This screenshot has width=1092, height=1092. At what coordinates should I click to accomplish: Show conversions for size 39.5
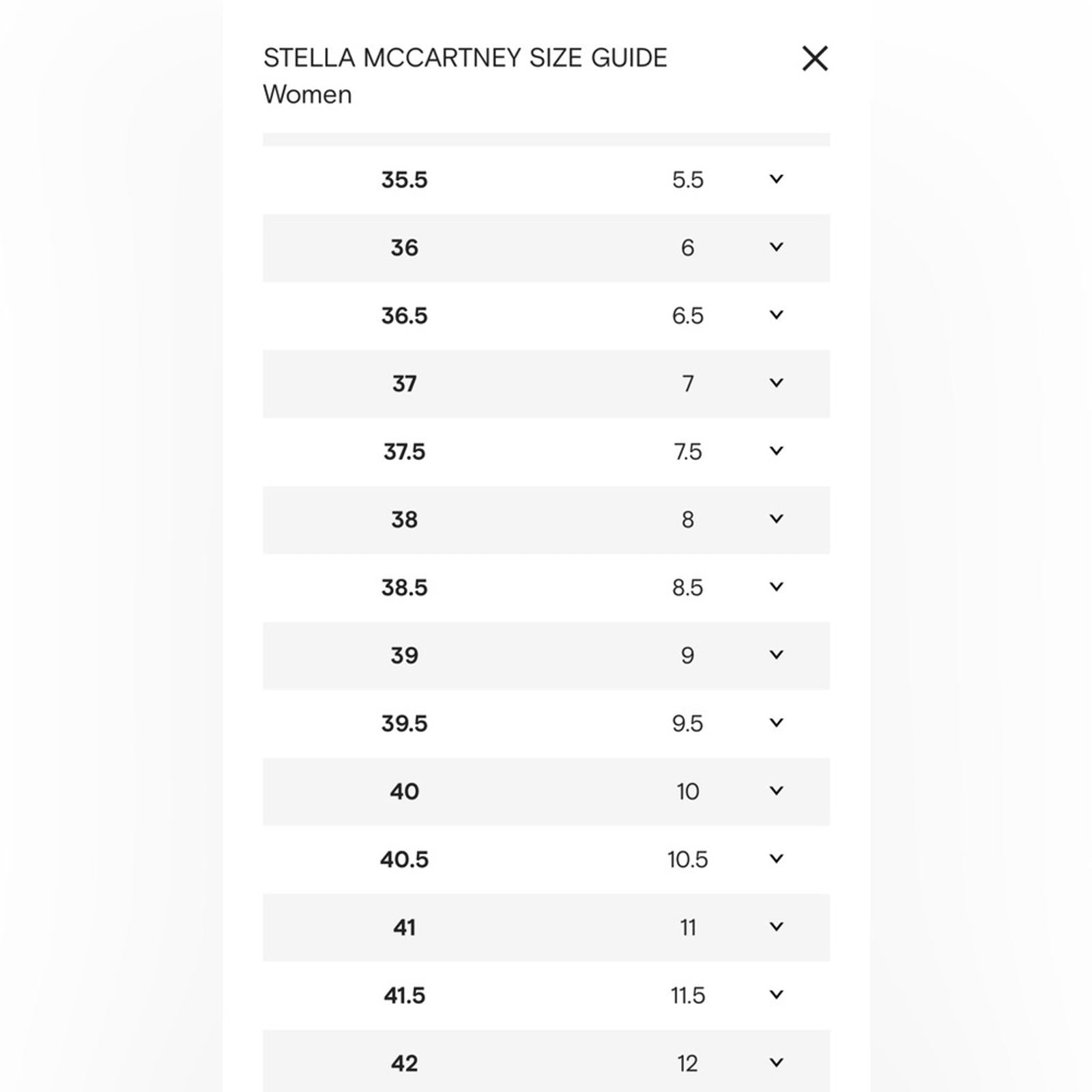[x=776, y=723]
